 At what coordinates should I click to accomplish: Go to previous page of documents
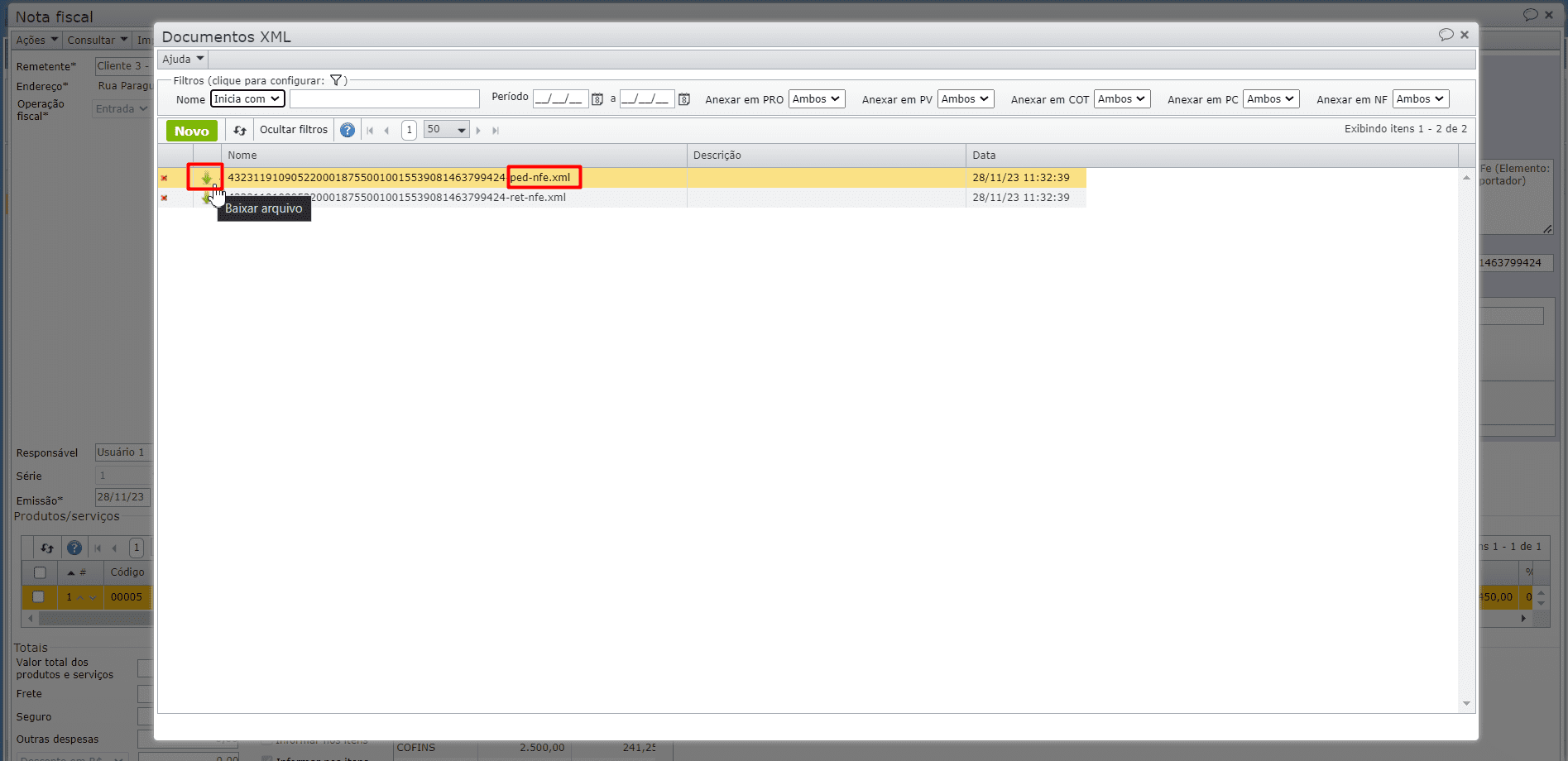(x=386, y=131)
